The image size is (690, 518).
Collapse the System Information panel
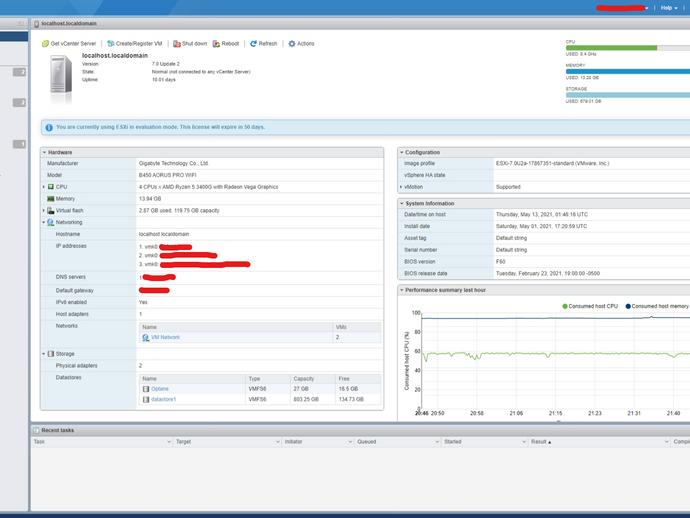click(x=402, y=203)
